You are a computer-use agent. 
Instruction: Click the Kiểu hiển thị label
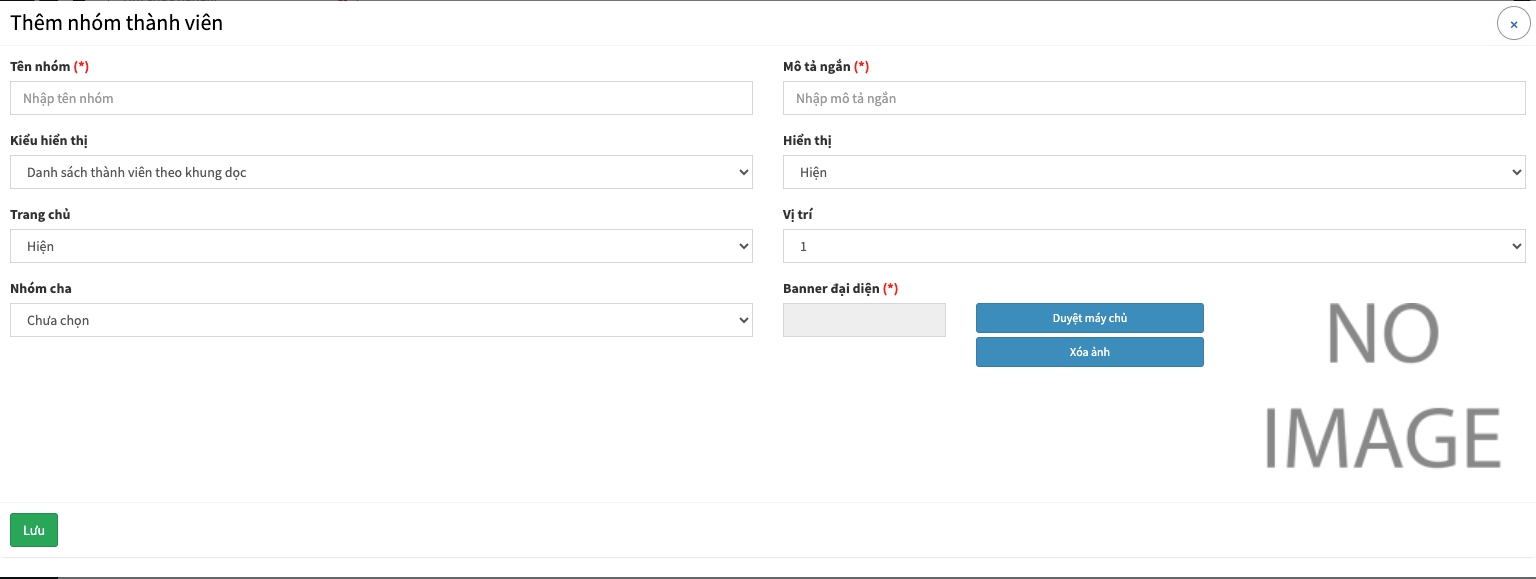49,140
